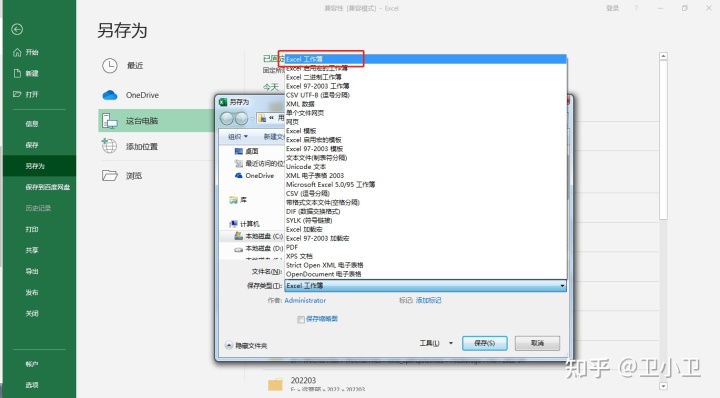Click the 202203 folder icon

coord(275,384)
